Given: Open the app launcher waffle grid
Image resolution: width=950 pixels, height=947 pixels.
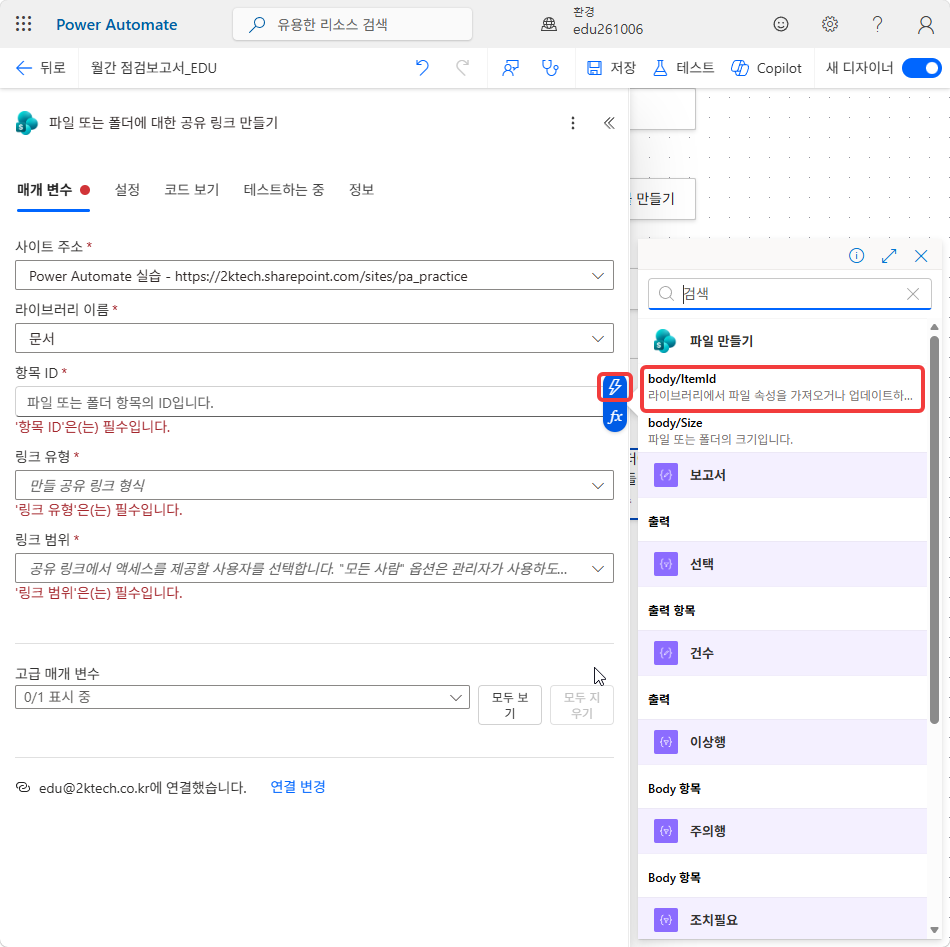Looking at the screenshot, I should (24, 24).
